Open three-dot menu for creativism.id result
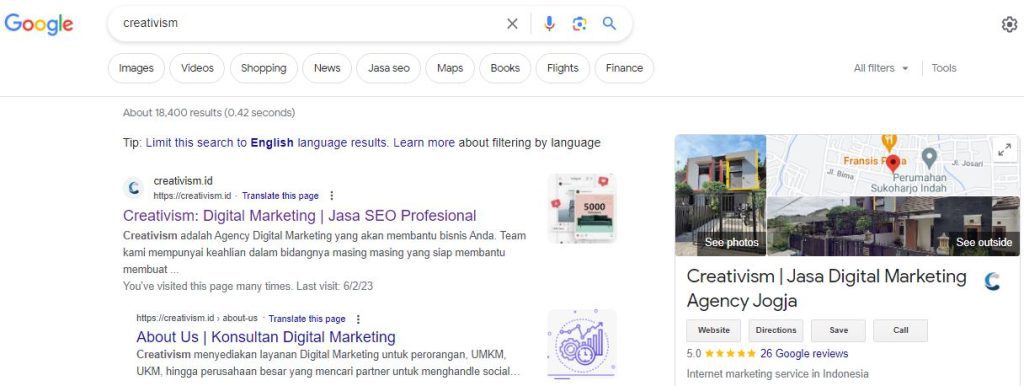The height and width of the screenshot is (386, 1024). pyautogui.click(x=332, y=196)
